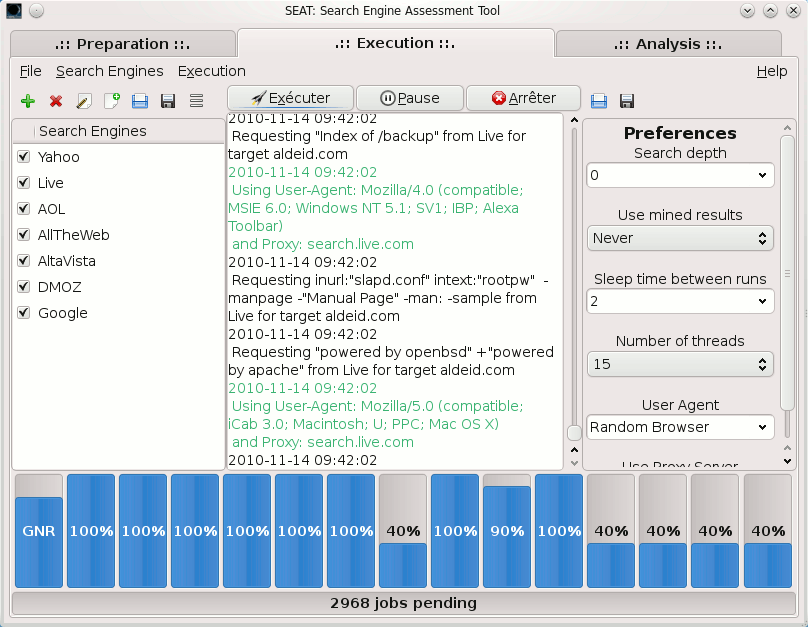Open the Number of threads combo box

coord(680,364)
